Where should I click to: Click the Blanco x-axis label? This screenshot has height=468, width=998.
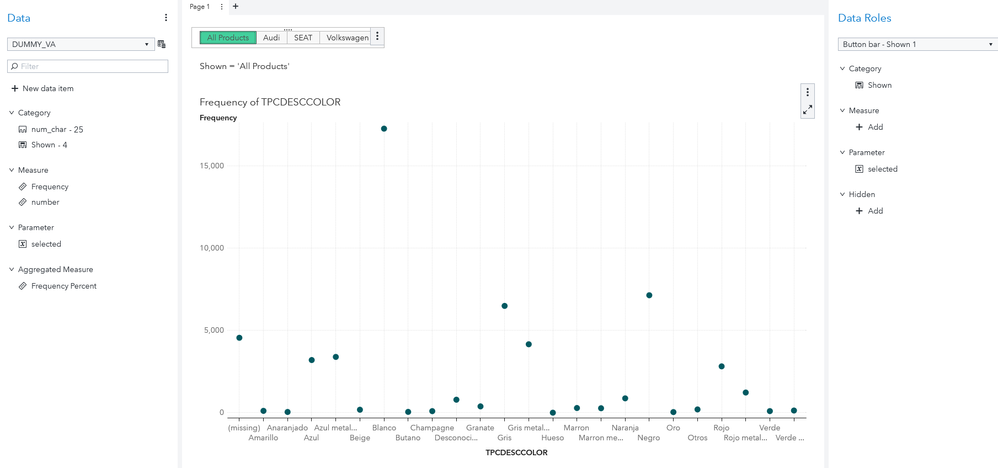point(384,428)
